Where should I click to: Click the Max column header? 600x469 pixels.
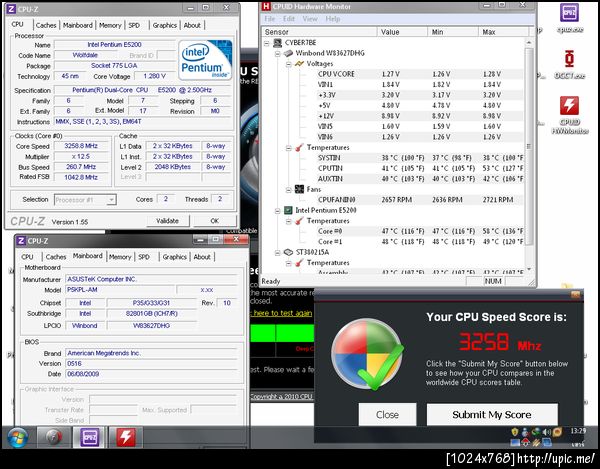(x=504, y=32)
